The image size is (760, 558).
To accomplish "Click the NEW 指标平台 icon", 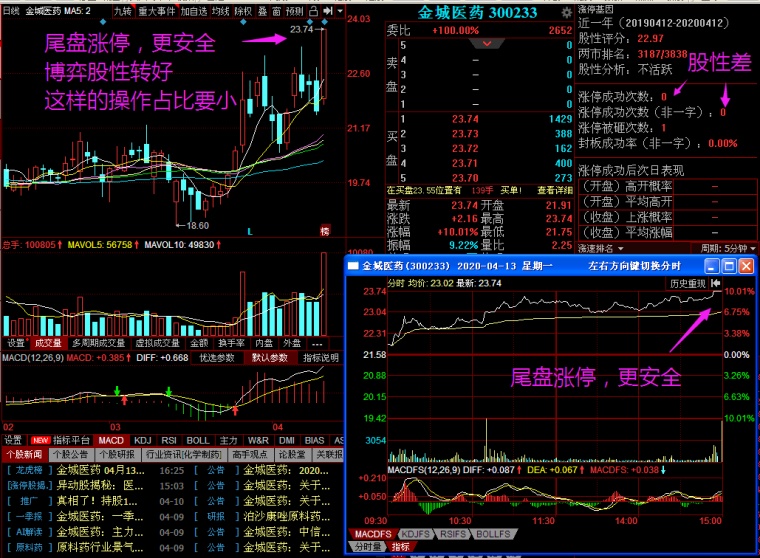I will coord(41,439).
